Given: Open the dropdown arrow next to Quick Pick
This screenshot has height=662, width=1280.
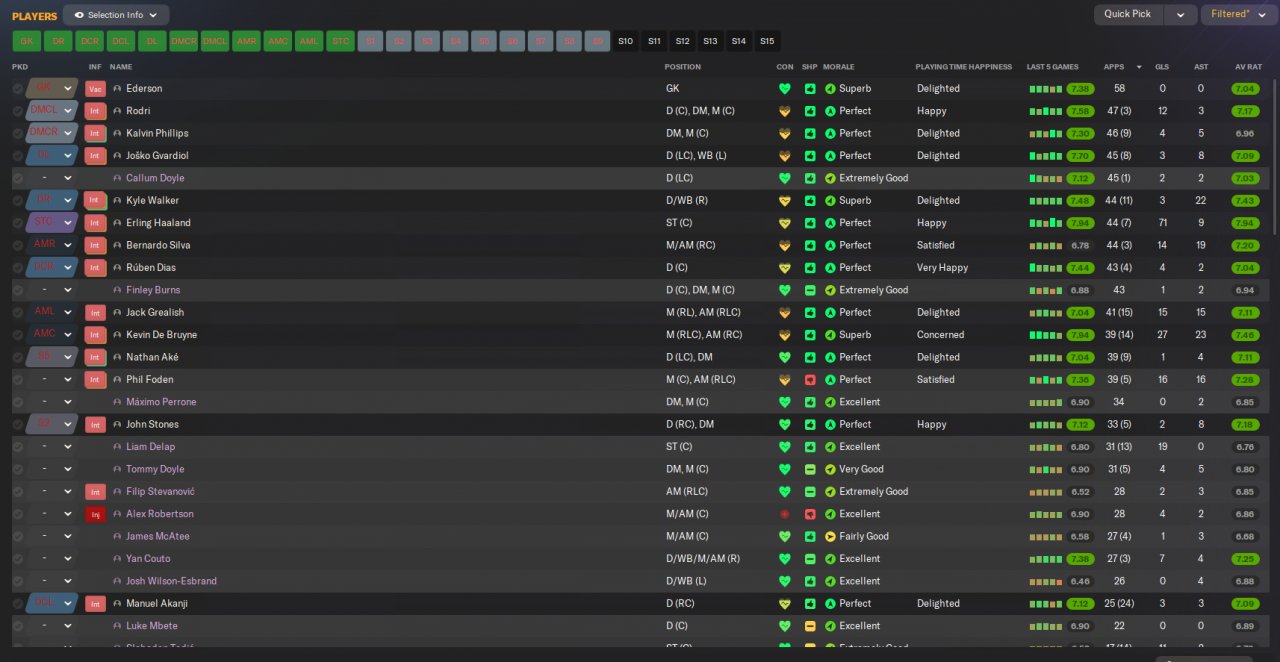Looking at the screenshot, I should (x=1180, y=14).
